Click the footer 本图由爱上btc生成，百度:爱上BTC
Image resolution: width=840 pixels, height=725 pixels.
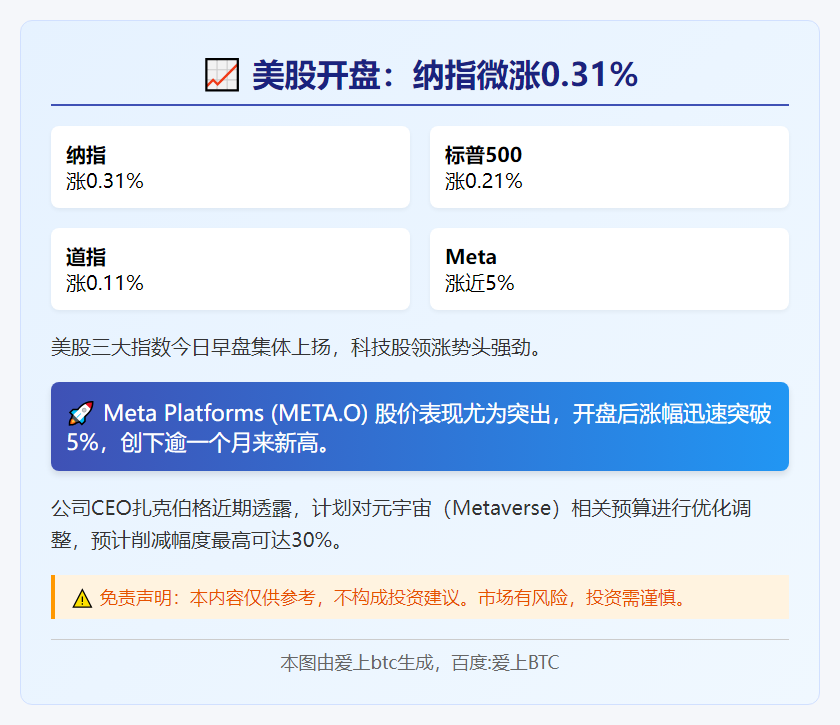419,663
